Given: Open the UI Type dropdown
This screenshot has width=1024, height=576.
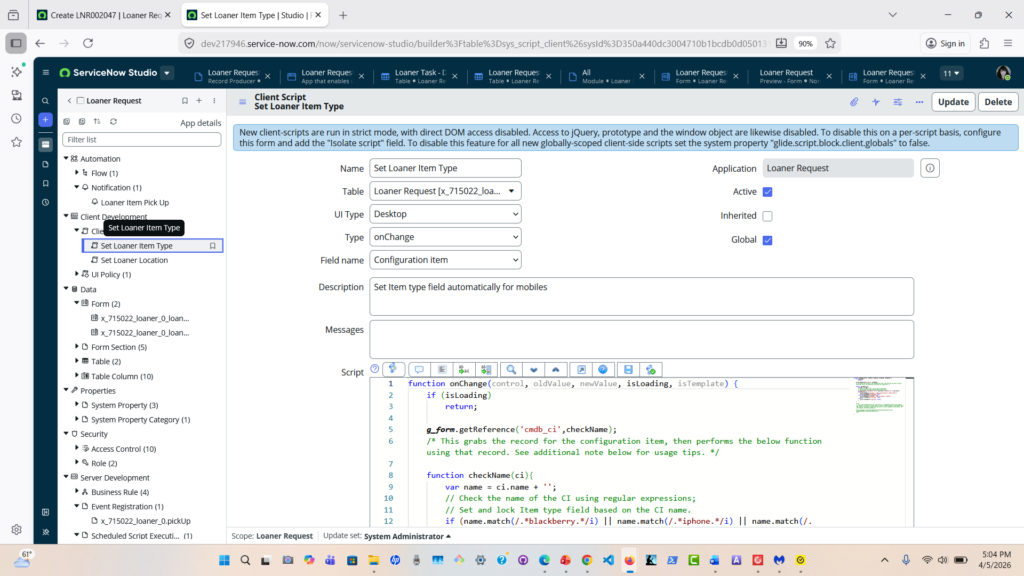Looking at the screenshot, I should tap(445, 214).
